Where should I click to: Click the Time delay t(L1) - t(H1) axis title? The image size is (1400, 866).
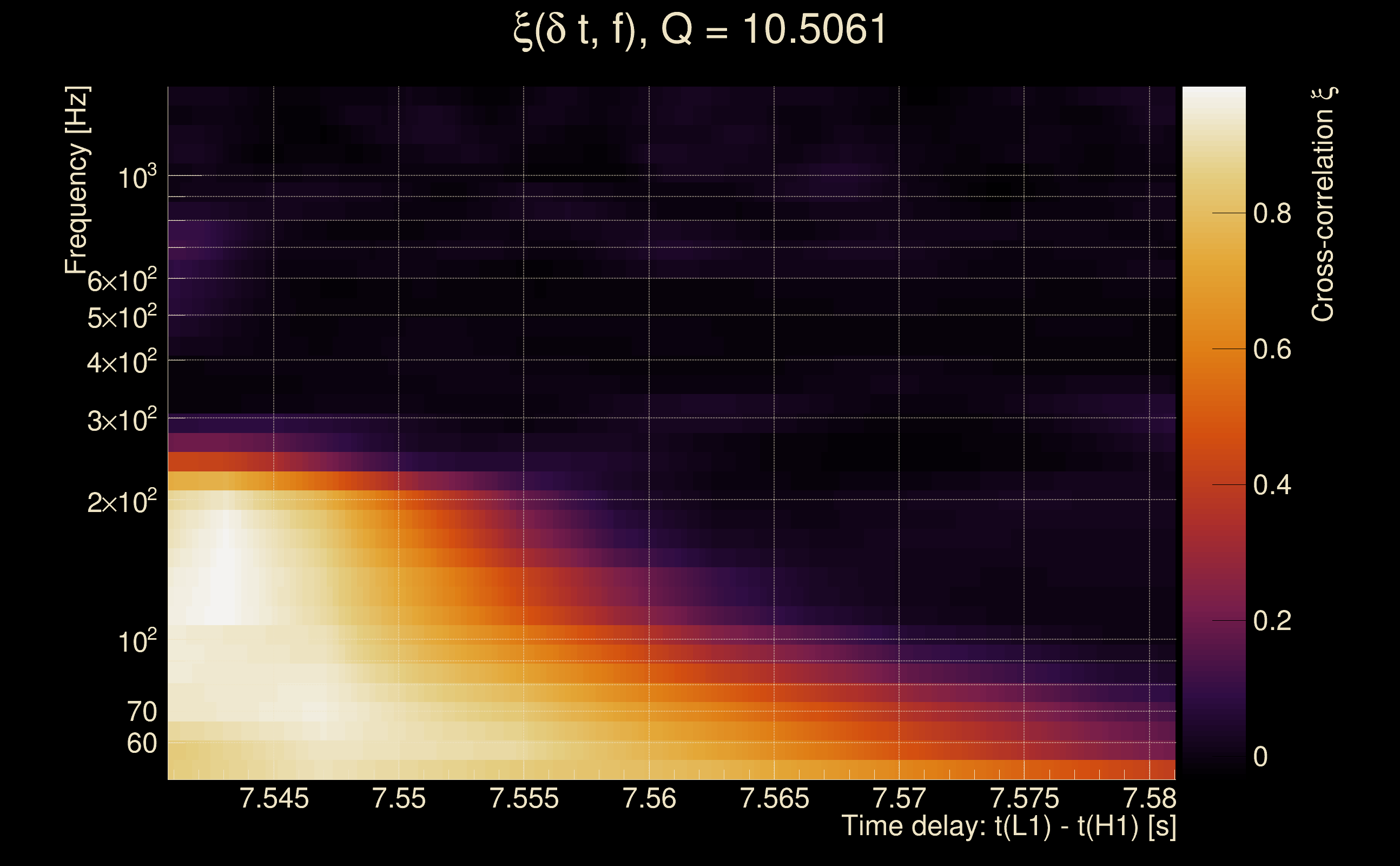[x=1008, y=827]
